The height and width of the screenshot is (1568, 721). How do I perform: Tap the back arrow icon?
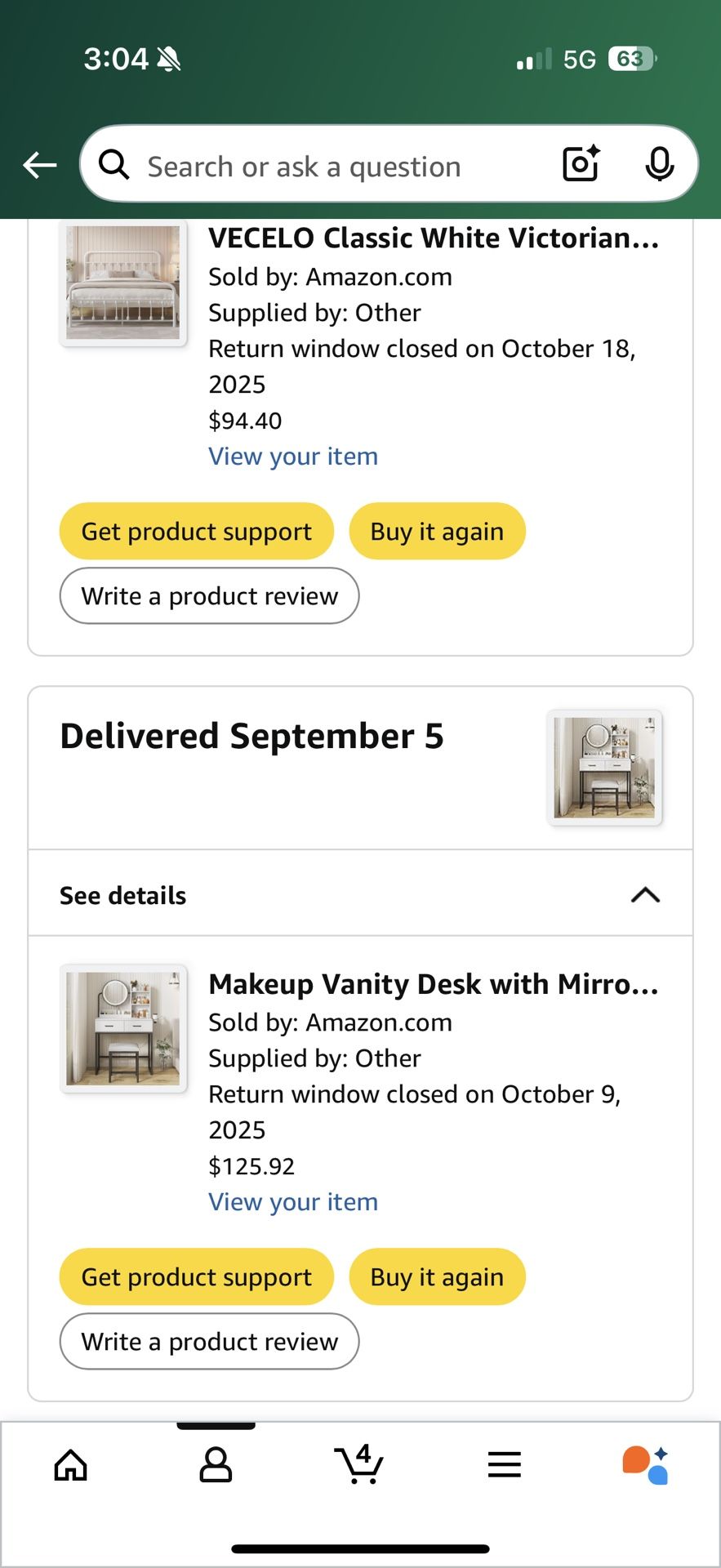coord(39,165)
